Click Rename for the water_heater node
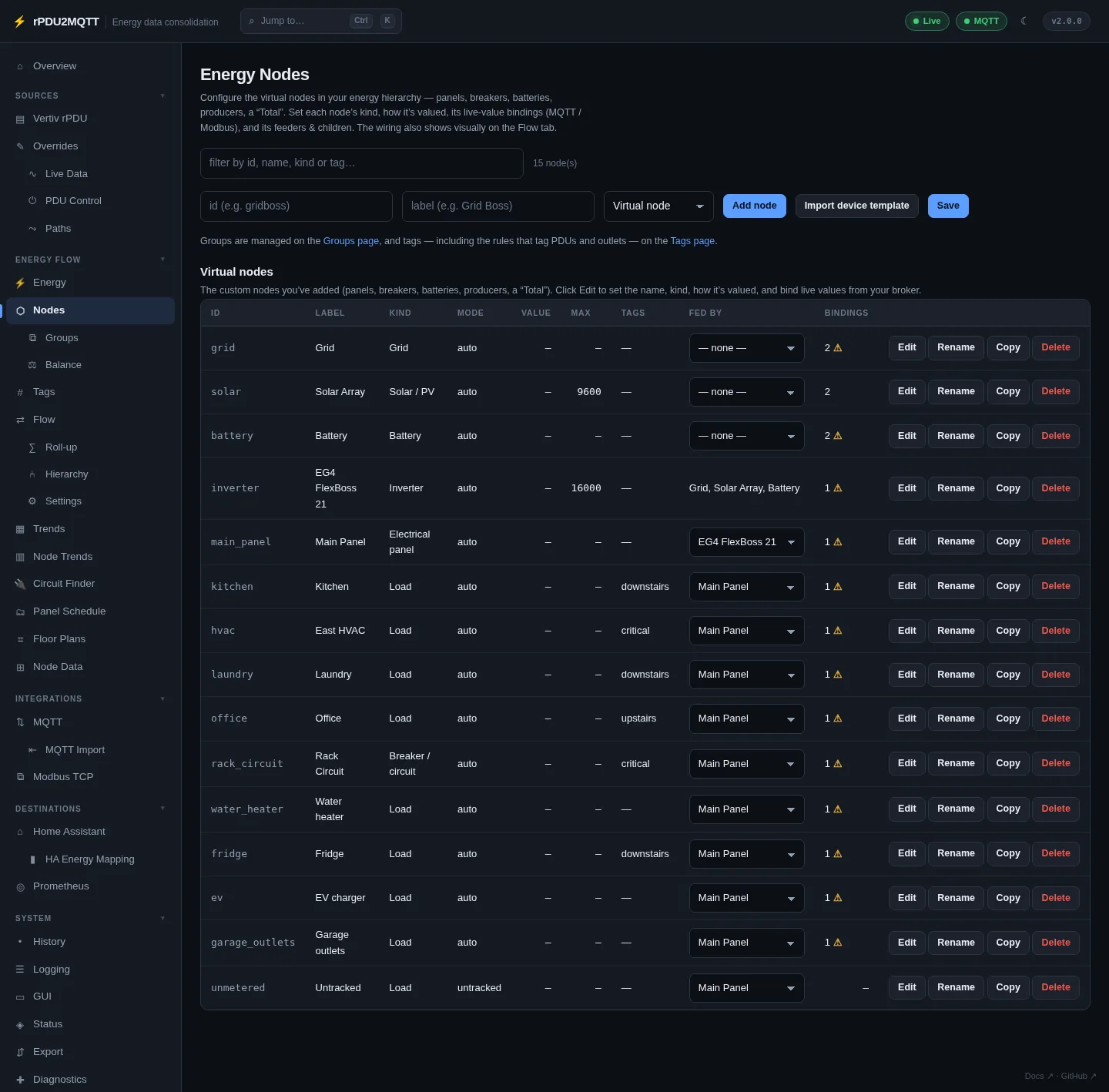The width and height of the screenshot is (1109, 1092). tap(956, 809)
